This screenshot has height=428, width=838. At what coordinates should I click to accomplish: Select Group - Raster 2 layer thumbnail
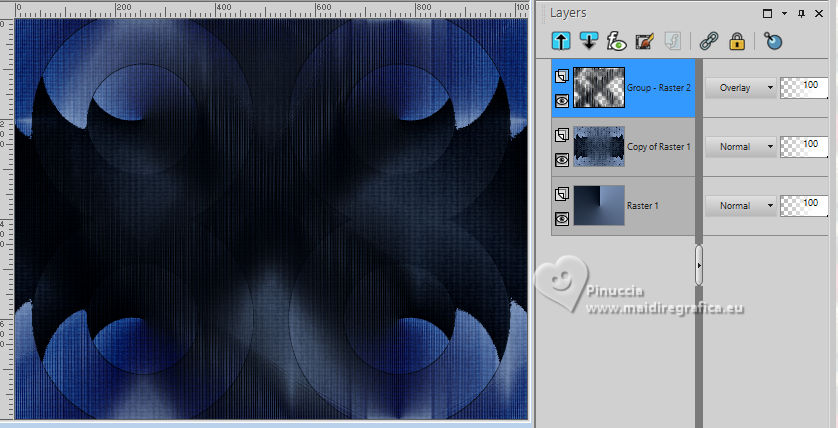point(599,88)
